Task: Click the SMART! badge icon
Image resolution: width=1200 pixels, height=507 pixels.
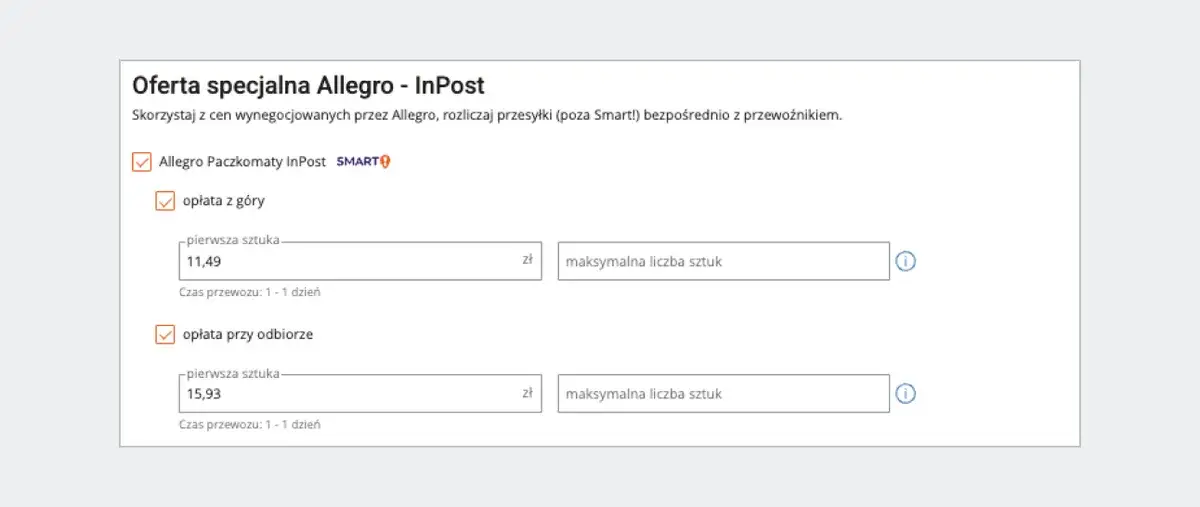Action: point(363,161)
